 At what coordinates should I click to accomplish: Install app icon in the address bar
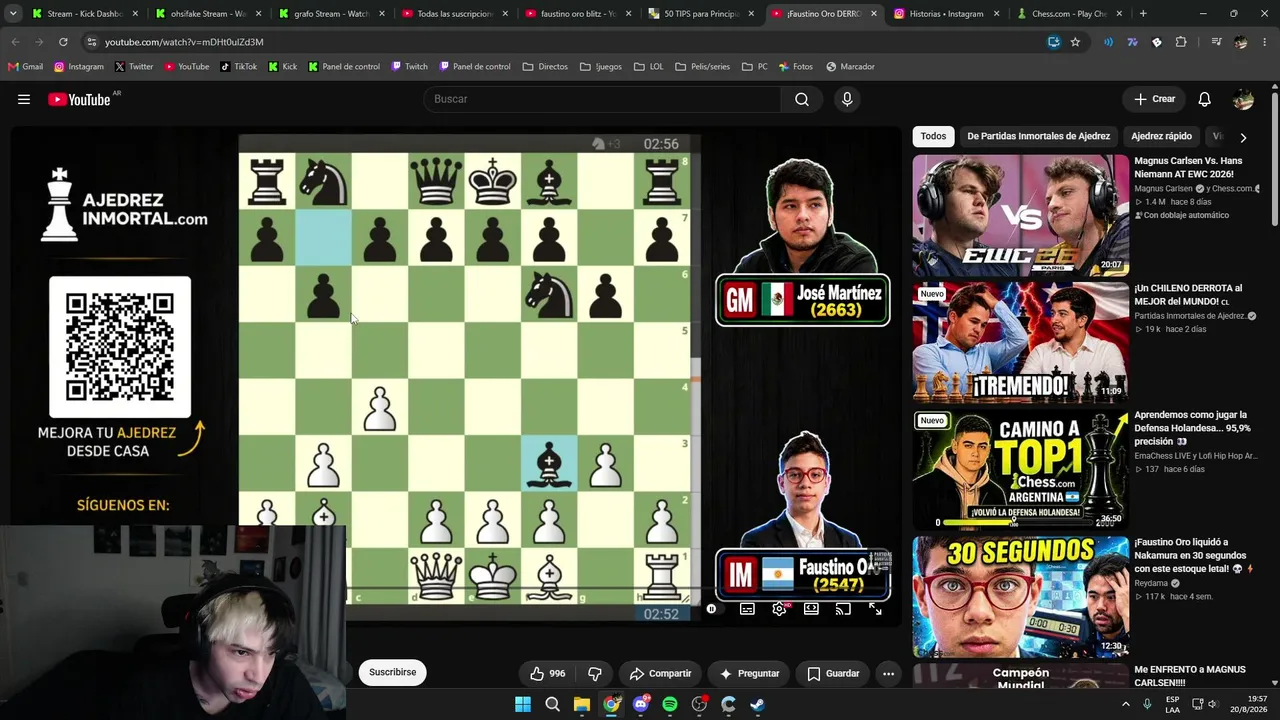(x=1053, y=42)
